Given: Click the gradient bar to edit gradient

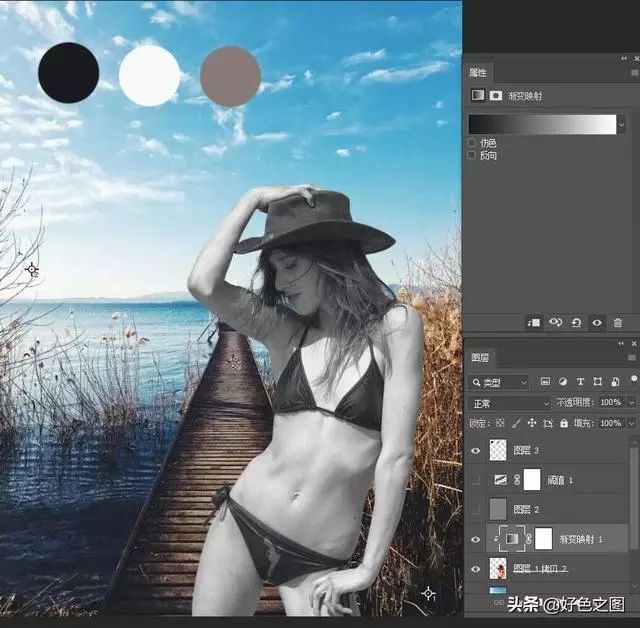Looking at the screenshot, I should click(542, 124).
